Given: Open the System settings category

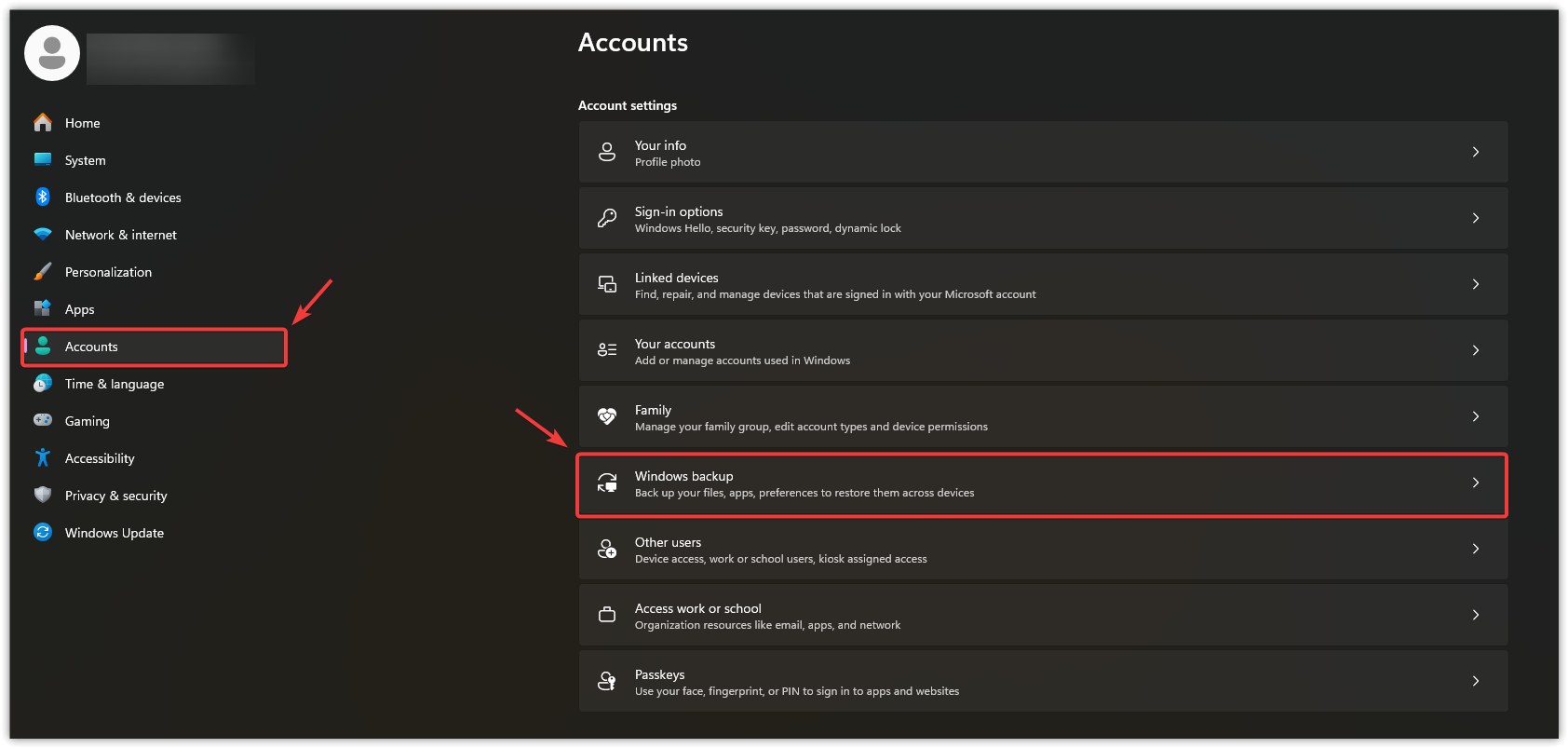Looking at the screenshot, I should pyautogui.click(x=85, y=160).
